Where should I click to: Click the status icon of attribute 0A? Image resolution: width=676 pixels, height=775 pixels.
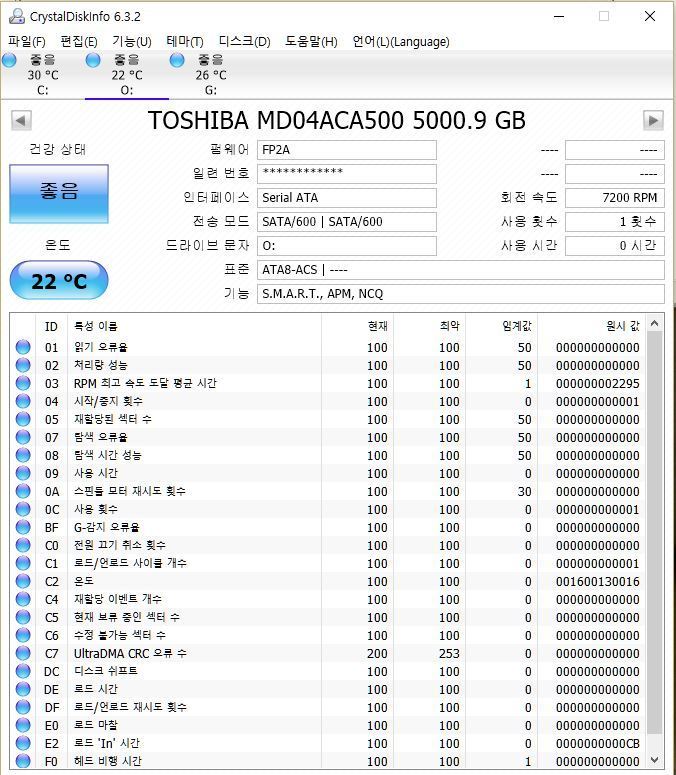[x=23, y=491]
